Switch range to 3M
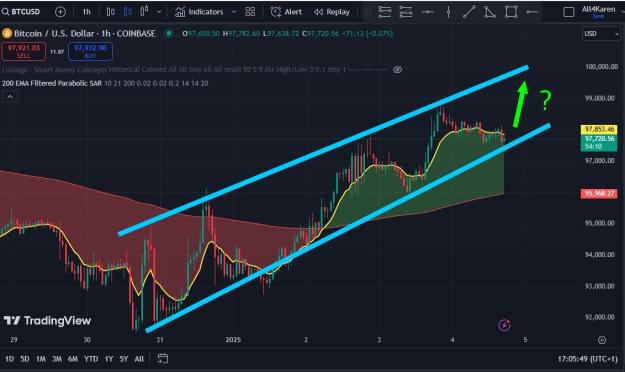This screenshot has height=372, width=625. coord(57,359)
